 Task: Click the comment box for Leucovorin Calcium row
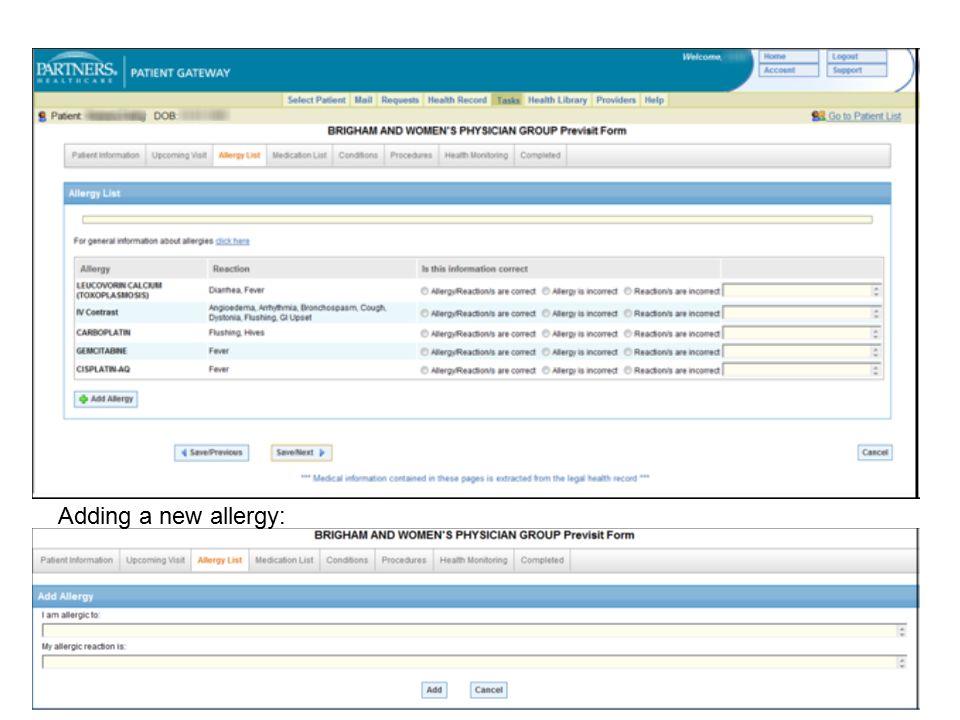(x=802, y=291)
